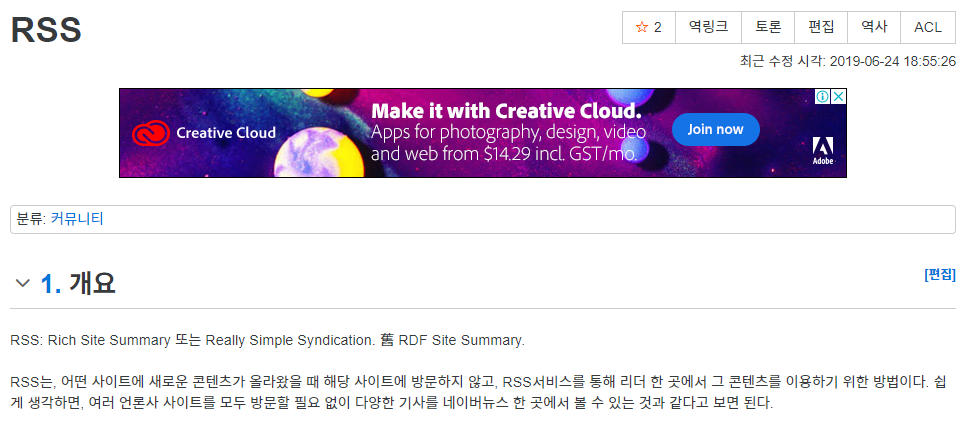Jump to section number 1. link
This screenshot has width=970, height=438.
(x=51, y=283)
